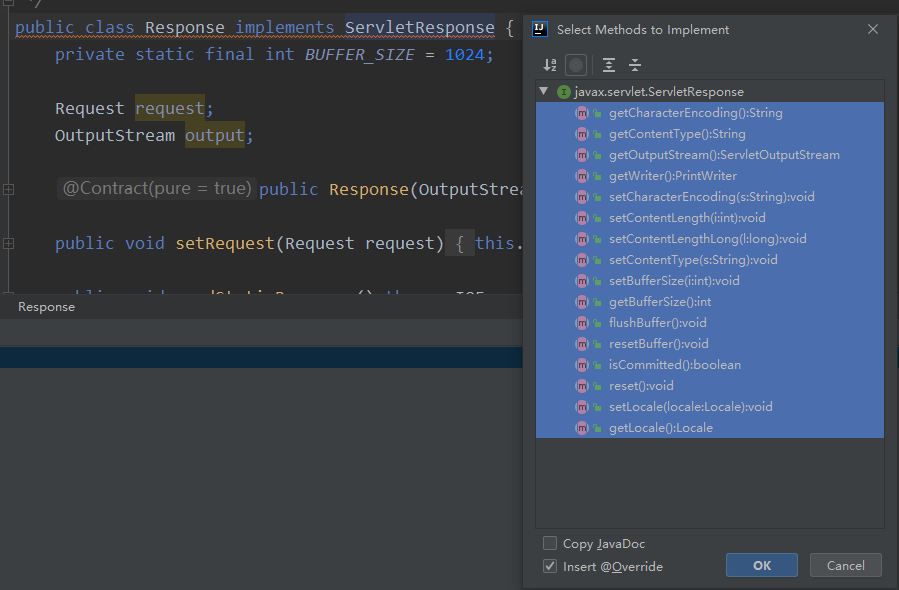
Task: Expand folded setRequest method in gutter
Action: 9,244
